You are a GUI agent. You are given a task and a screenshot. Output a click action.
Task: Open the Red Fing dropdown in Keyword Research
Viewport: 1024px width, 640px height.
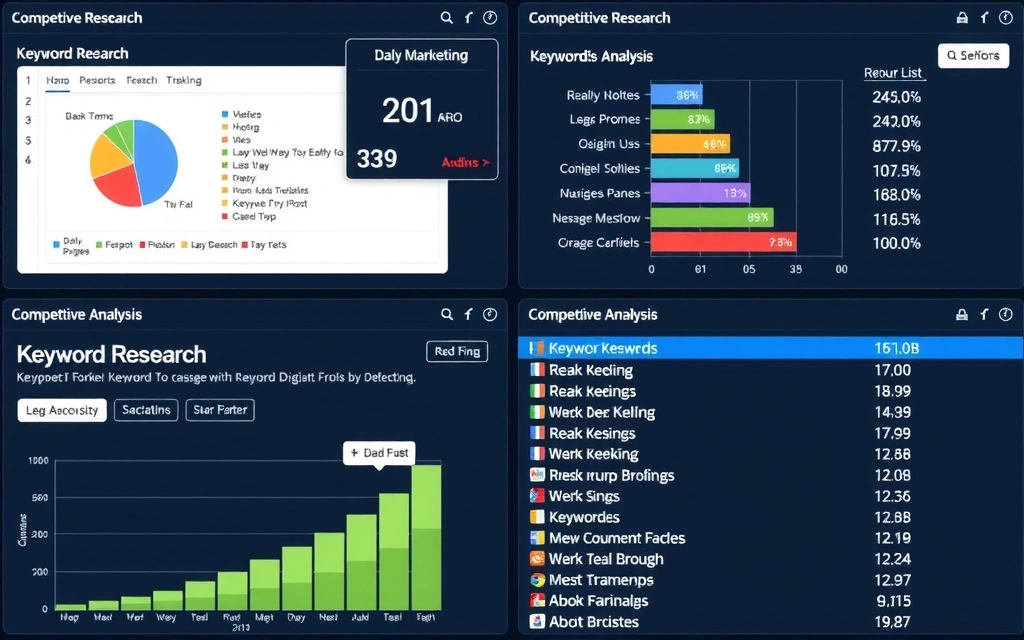coord(457,351)
